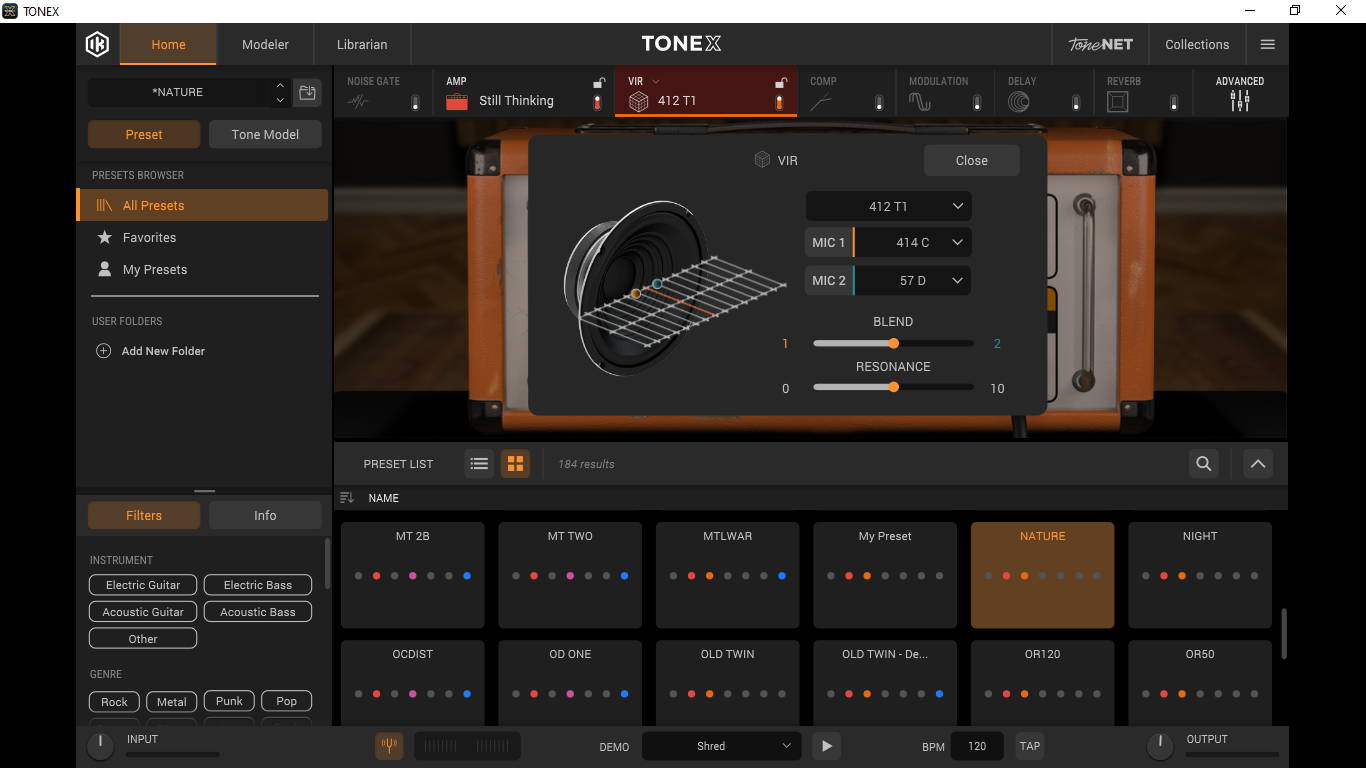Toggle the AMP power switch
Viewport: 1366px width, 768px height.
point(597,102)
